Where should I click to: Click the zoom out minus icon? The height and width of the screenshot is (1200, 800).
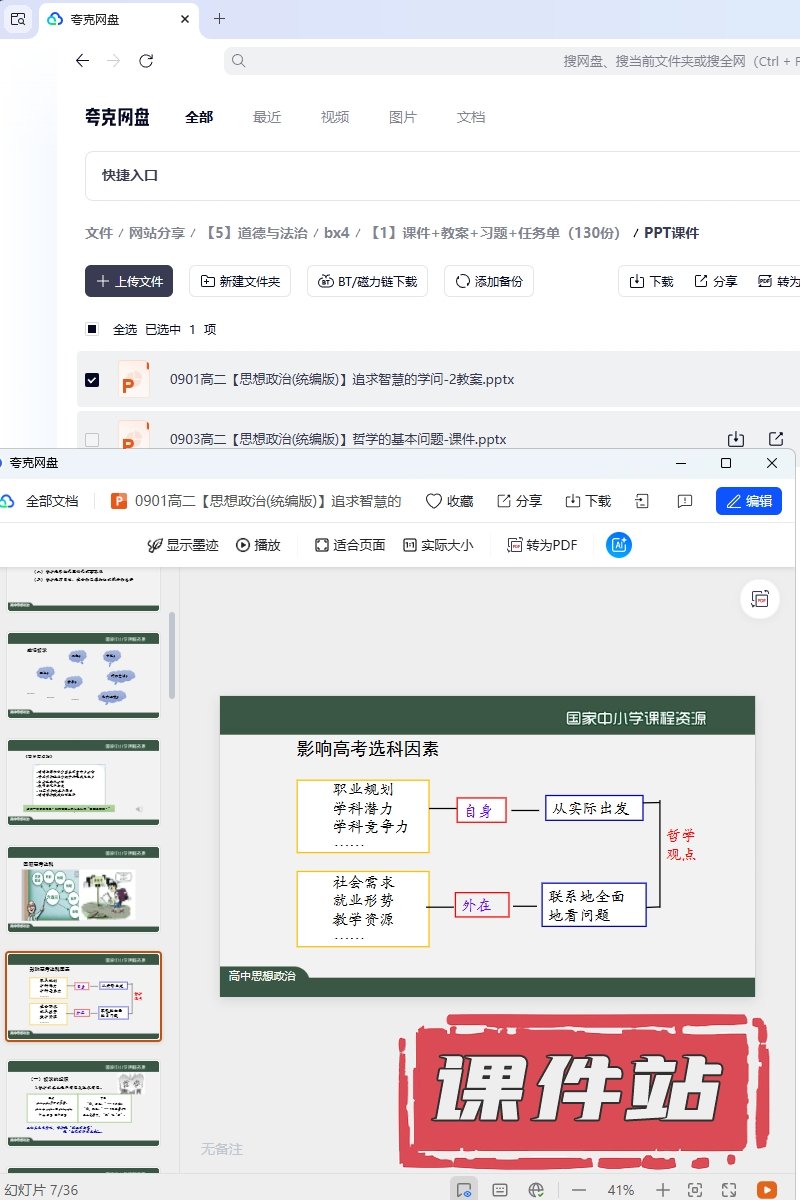pyautogui.click(x=579, y=1190)
